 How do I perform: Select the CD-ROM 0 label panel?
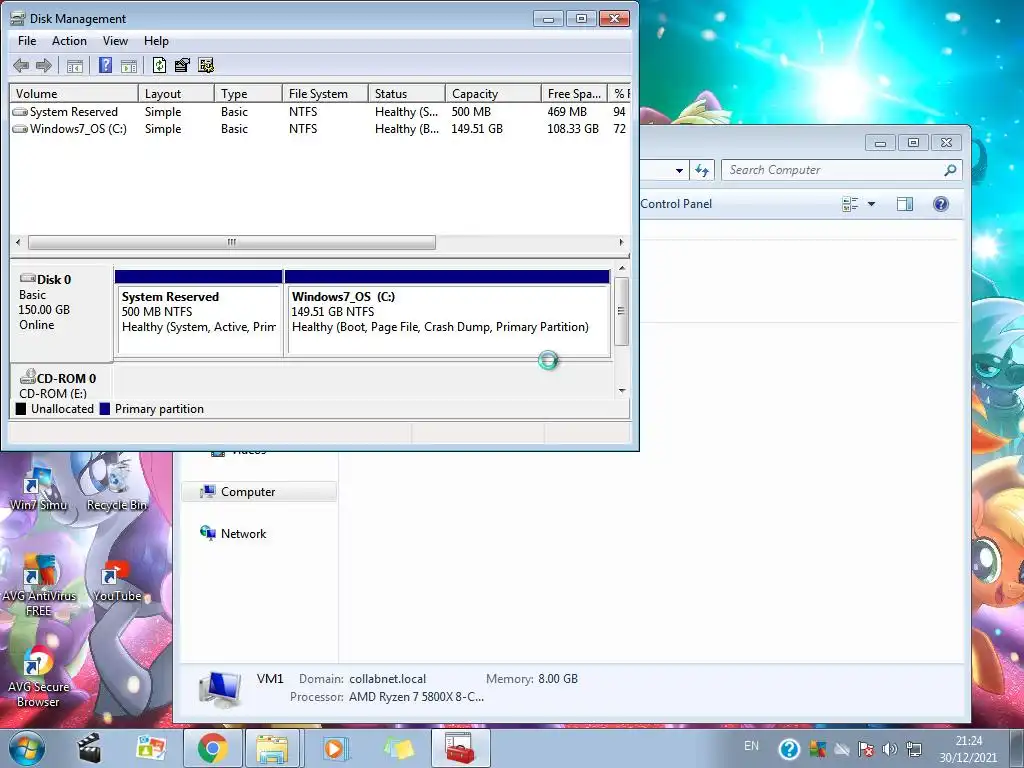[x=61, y=382]
